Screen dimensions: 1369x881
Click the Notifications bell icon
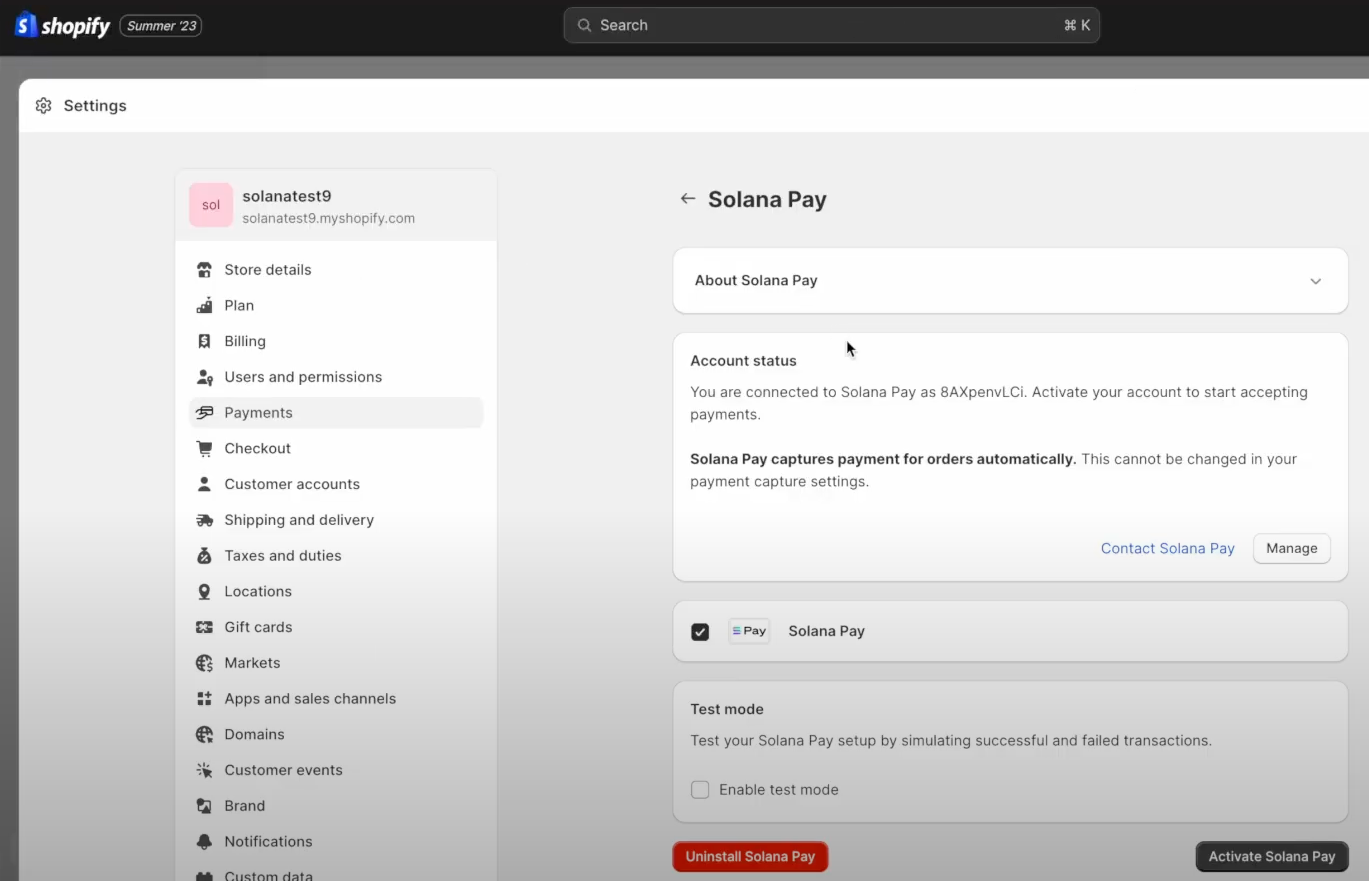(x=205, y=841)
